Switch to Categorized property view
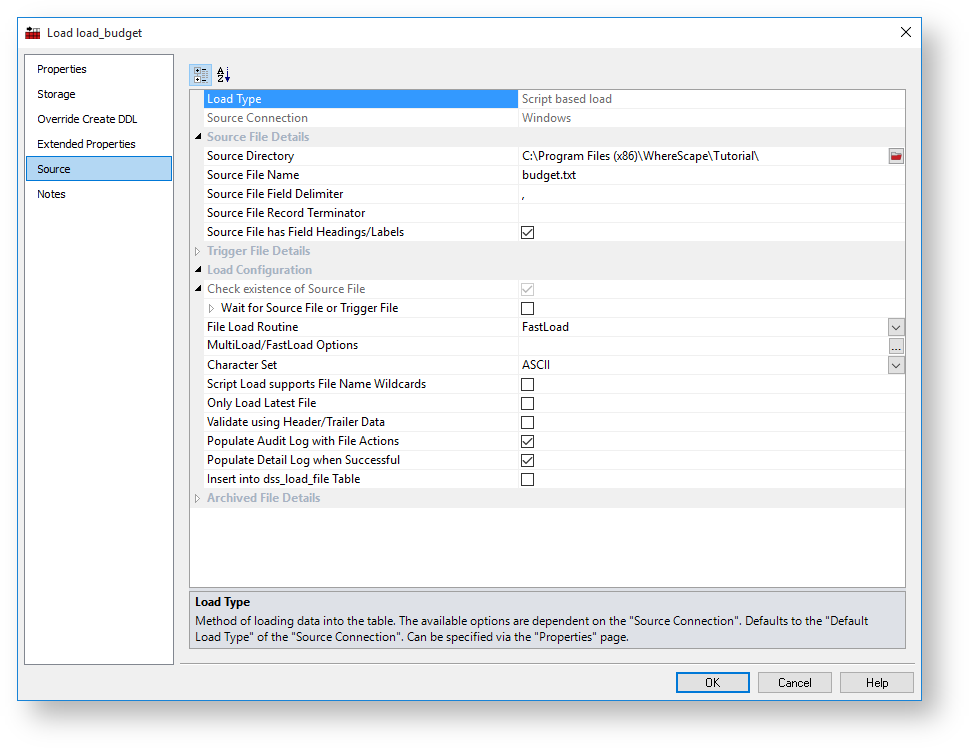Screen dimensions: 970x749 point(200,75)
